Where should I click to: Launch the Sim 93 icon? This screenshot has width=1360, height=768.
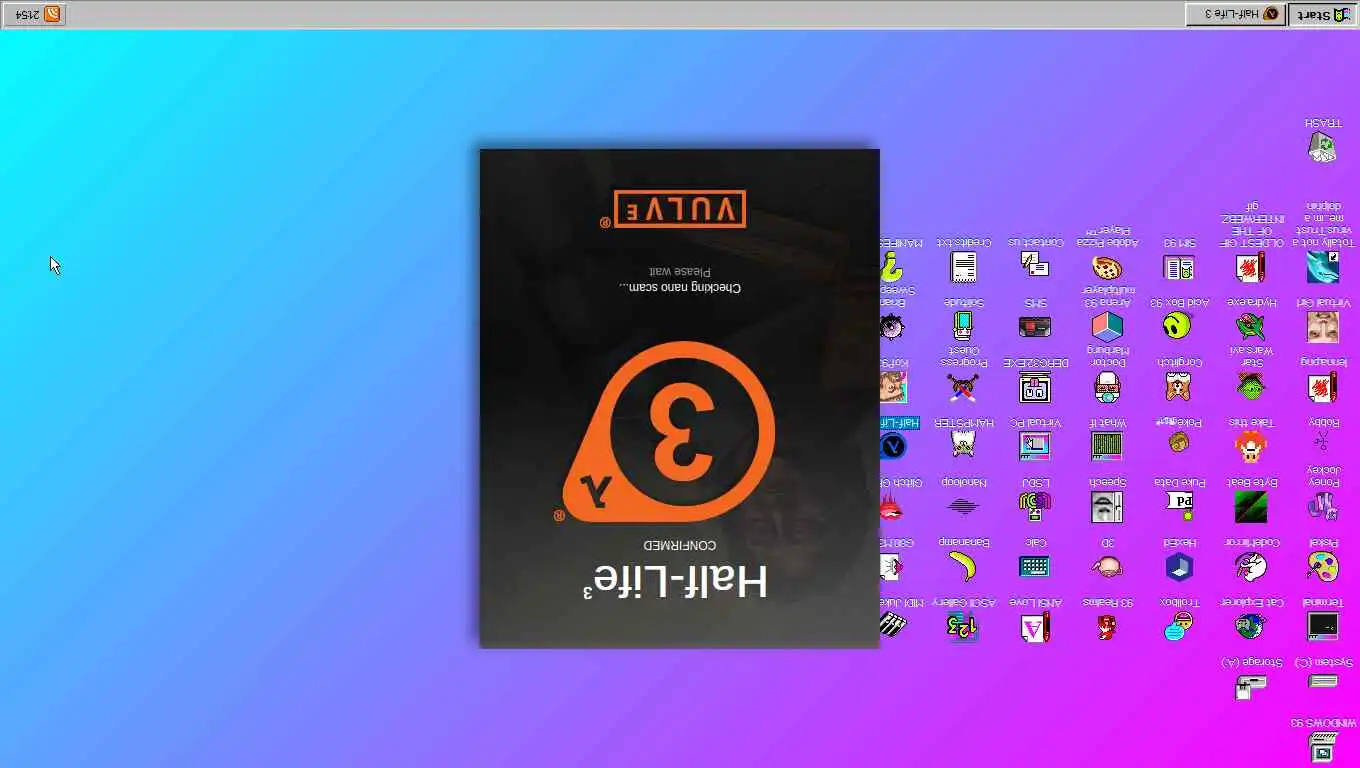tap(1179, 266)
